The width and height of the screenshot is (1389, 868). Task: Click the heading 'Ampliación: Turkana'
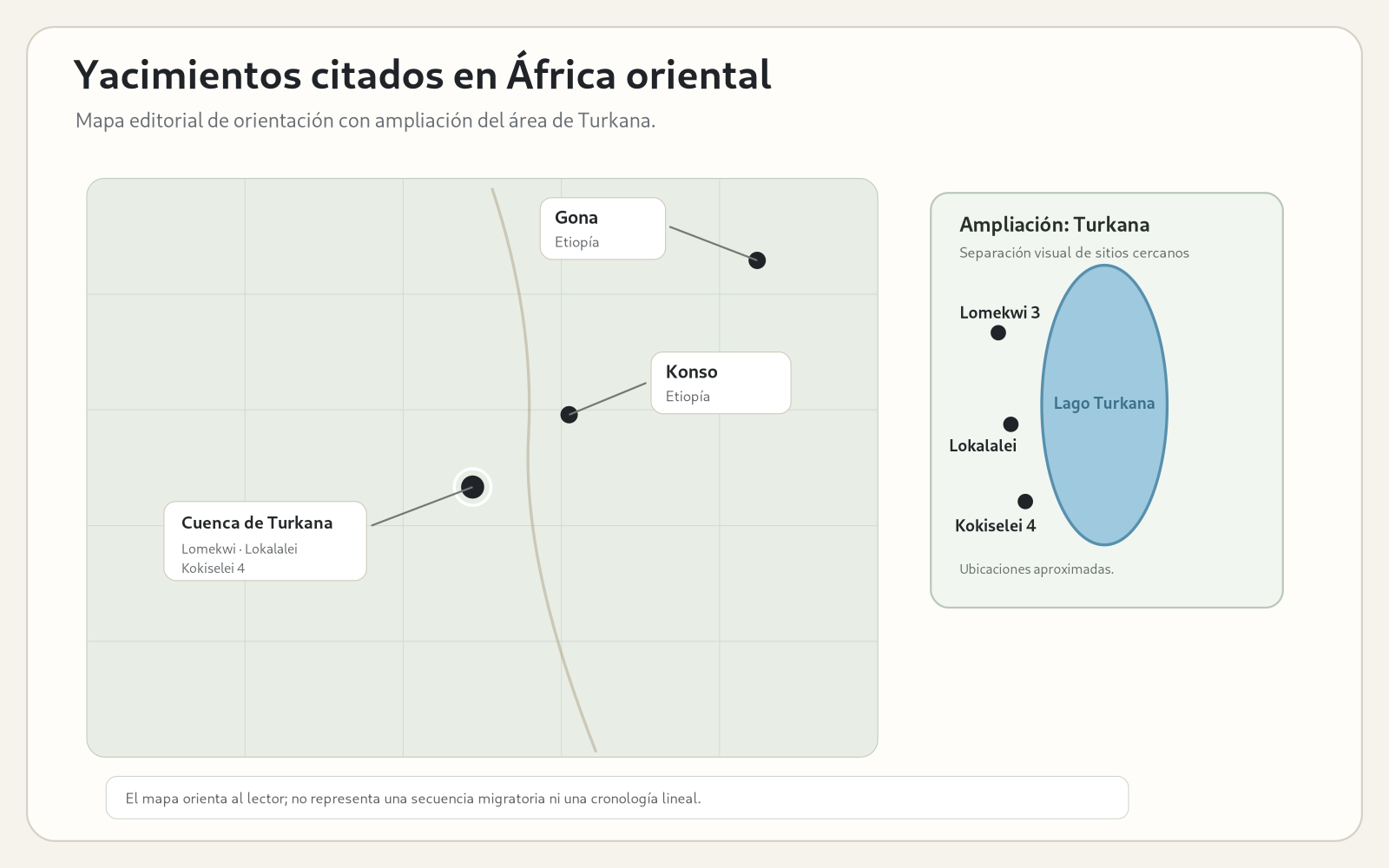coord(1054,225)
